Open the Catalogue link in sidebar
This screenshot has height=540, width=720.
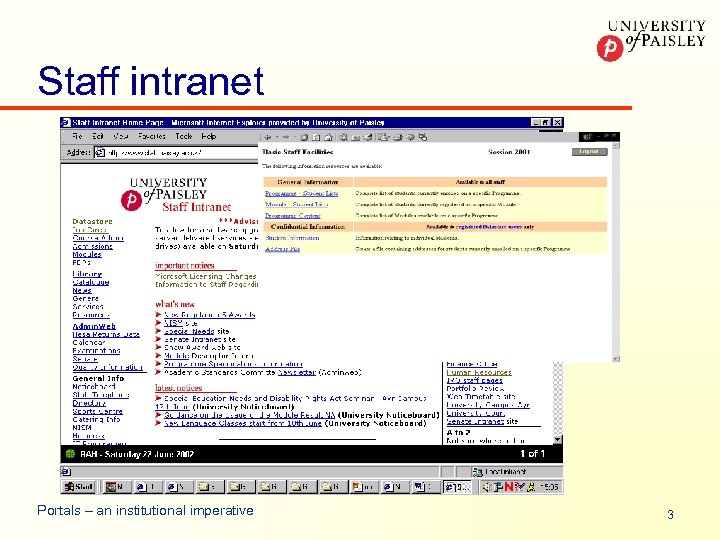[90, 282]
